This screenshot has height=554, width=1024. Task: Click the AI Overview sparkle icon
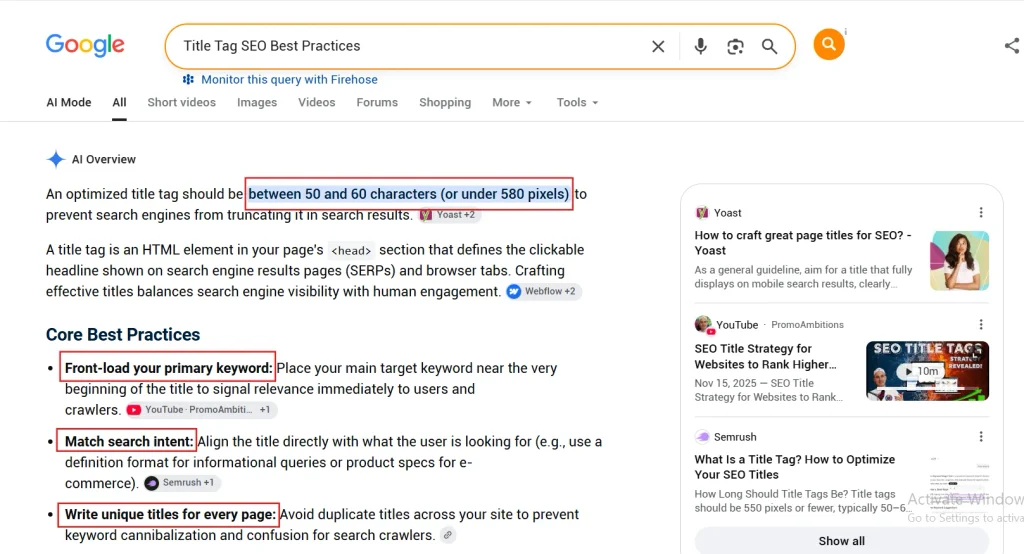(56, 159)
